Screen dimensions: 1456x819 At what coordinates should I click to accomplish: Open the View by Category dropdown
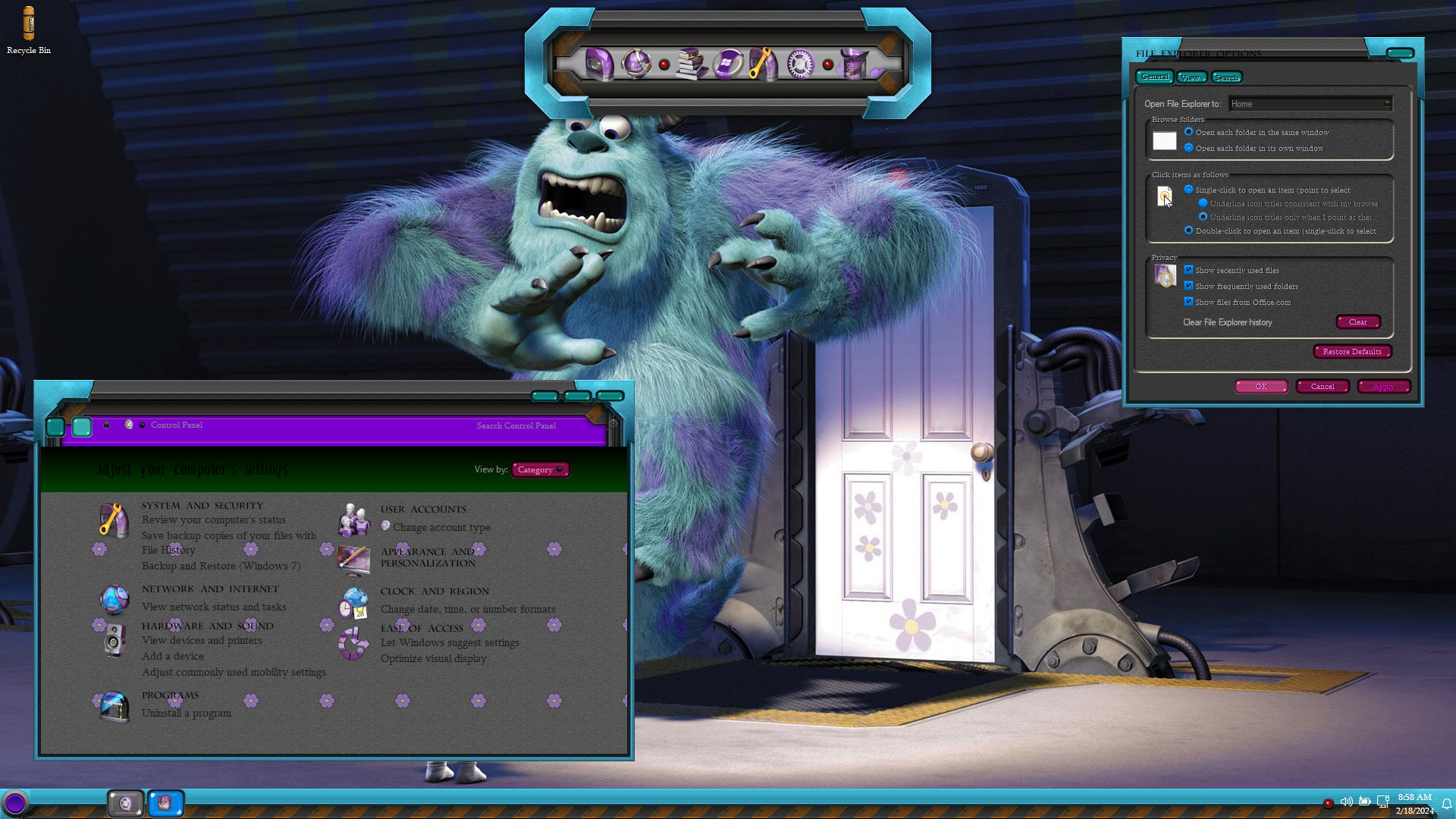tap(540, 469)
